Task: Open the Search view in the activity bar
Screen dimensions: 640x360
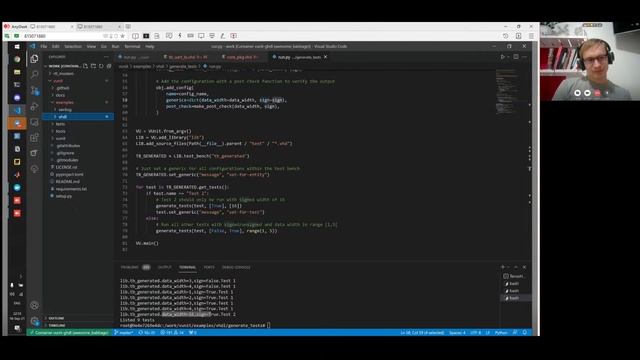Action: click(x=34, y=74)
